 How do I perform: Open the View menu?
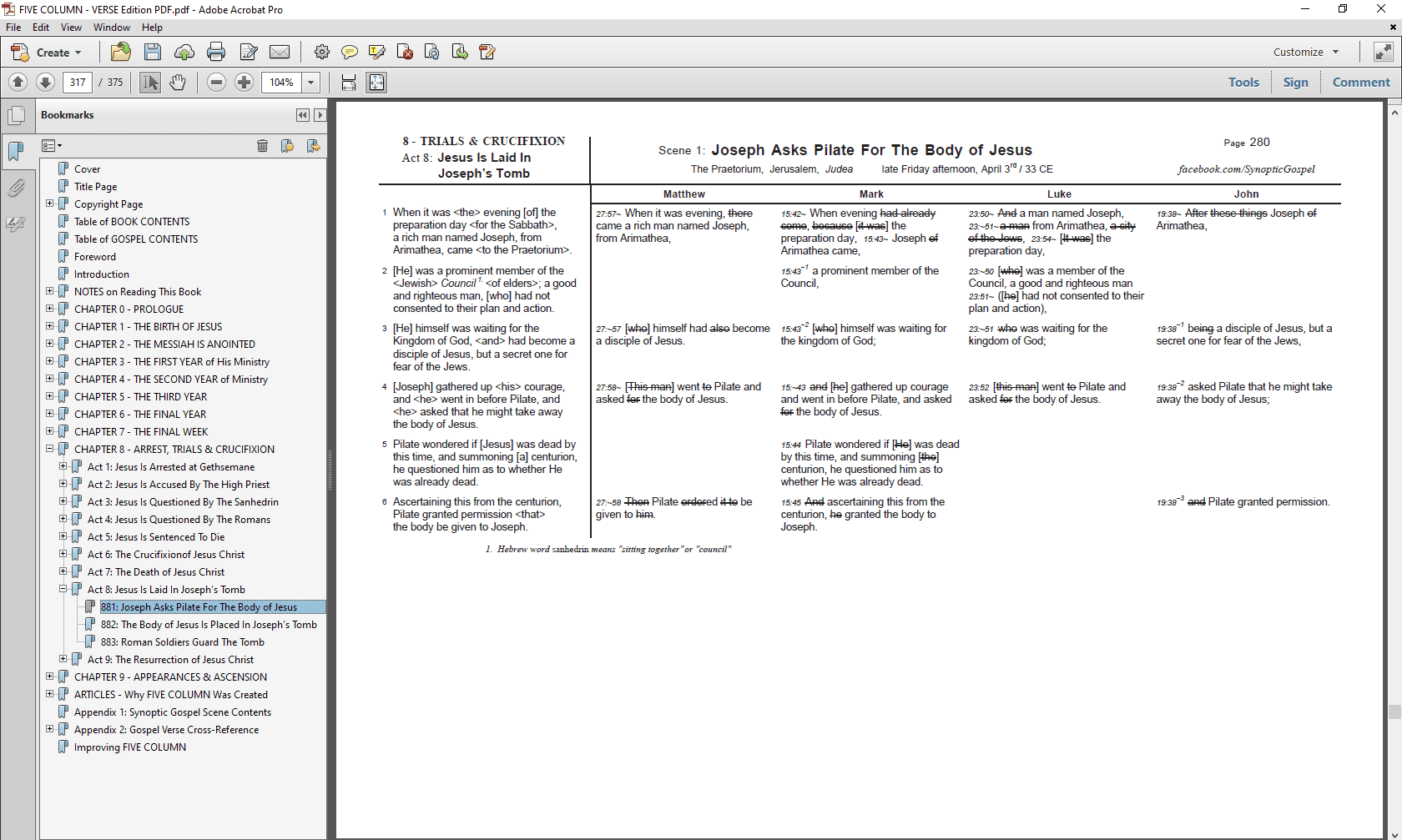71,28
